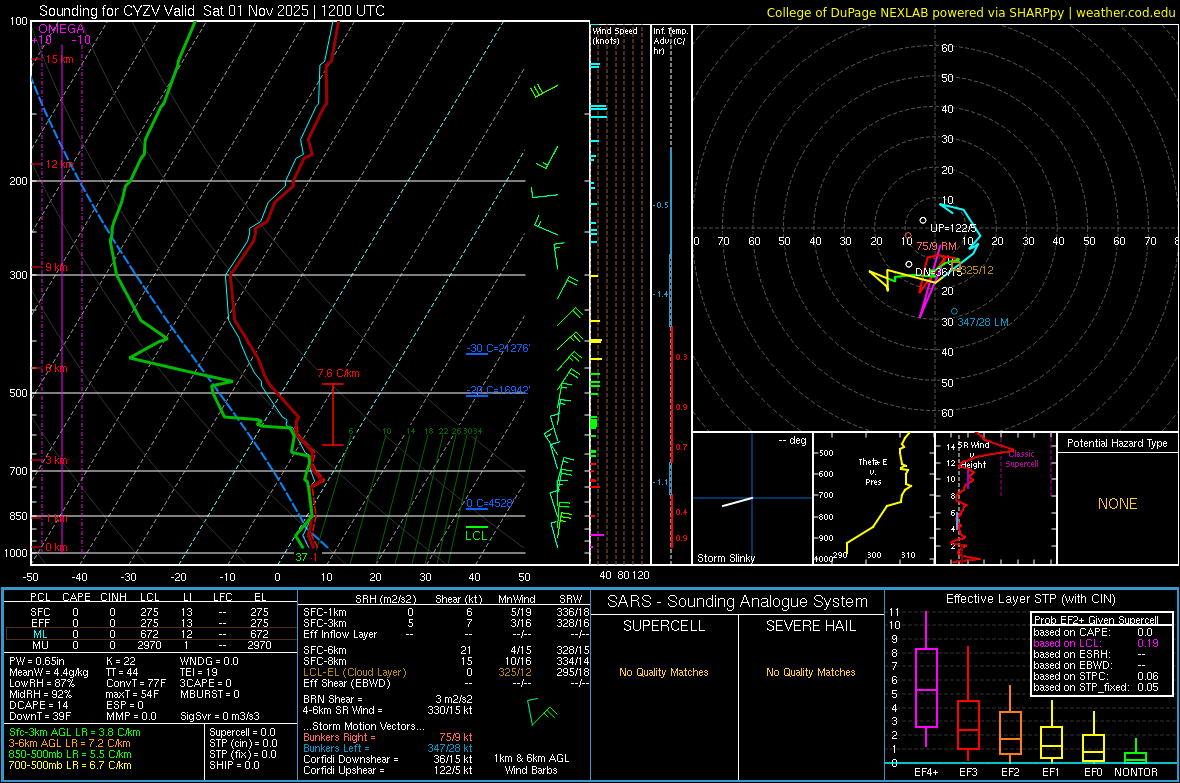Click the K = 22 index value
This screenshot has width=1180, height=783.
[x=120, y=661]
